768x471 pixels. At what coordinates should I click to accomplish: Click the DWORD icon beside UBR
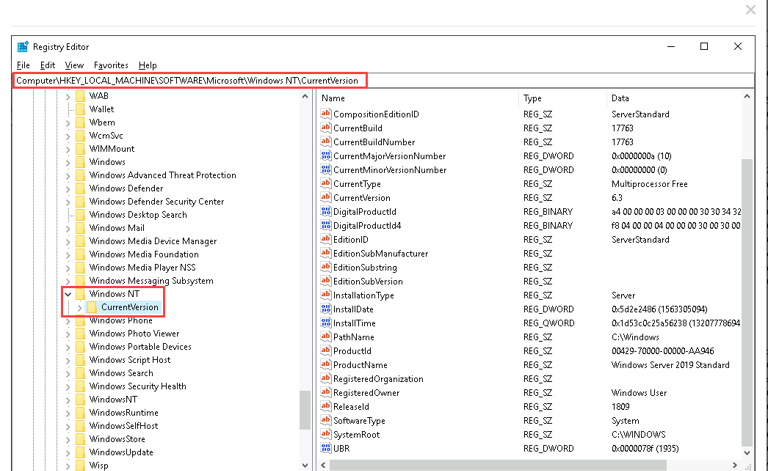pyautogui.click(x=326, y=448)
